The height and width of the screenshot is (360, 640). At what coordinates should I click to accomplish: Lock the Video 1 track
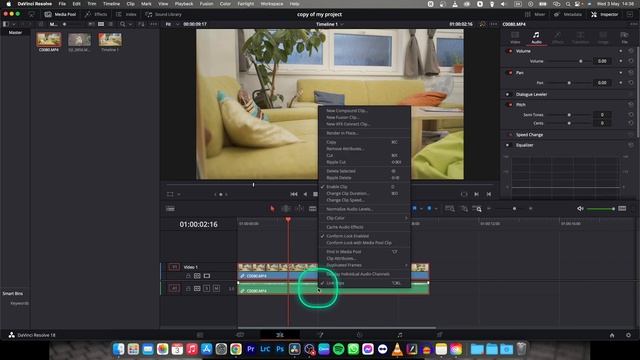pyautogui.click(x=188, y=276)
